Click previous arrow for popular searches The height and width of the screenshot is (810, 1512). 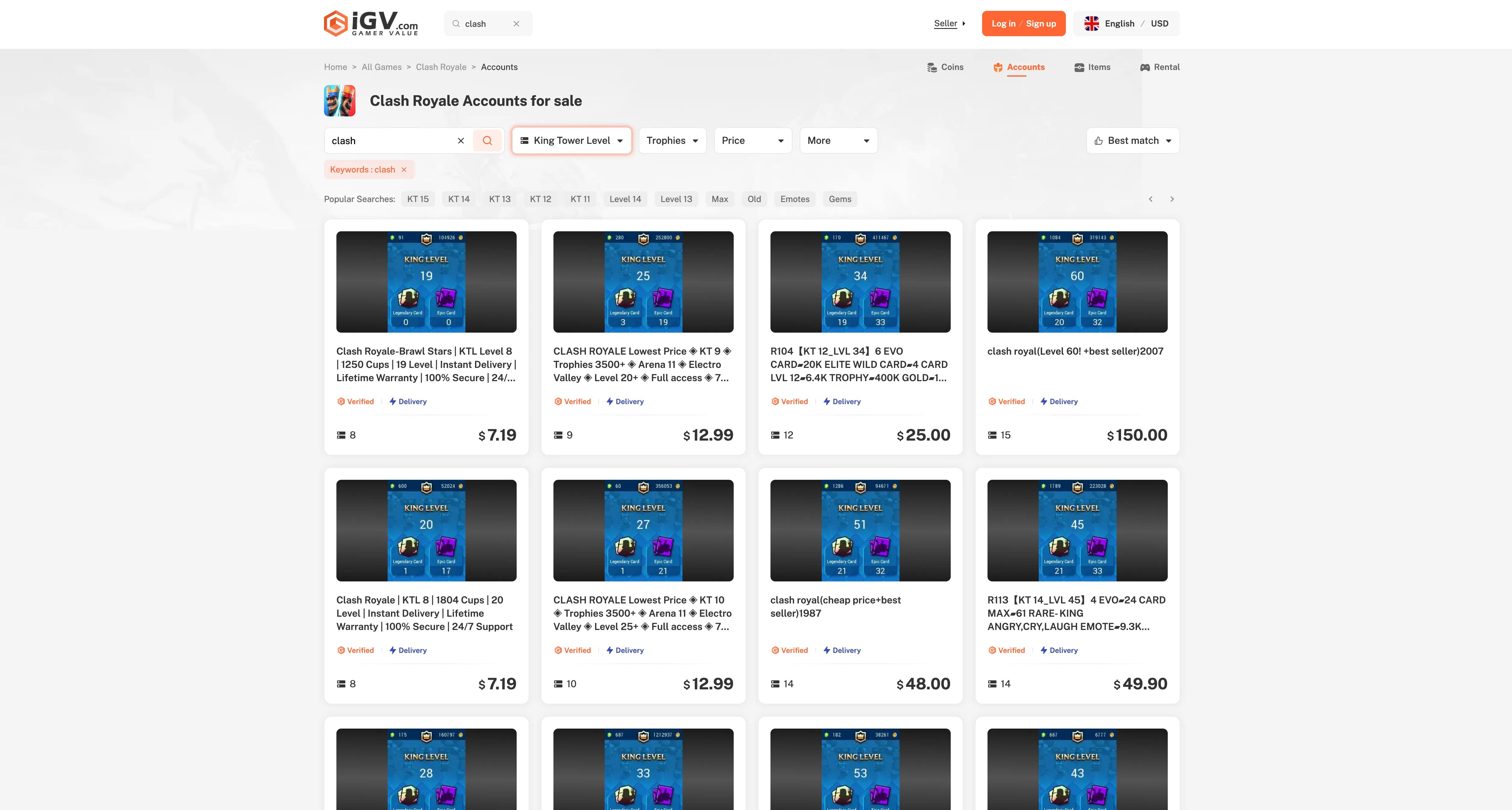[x=1151, y=199]
